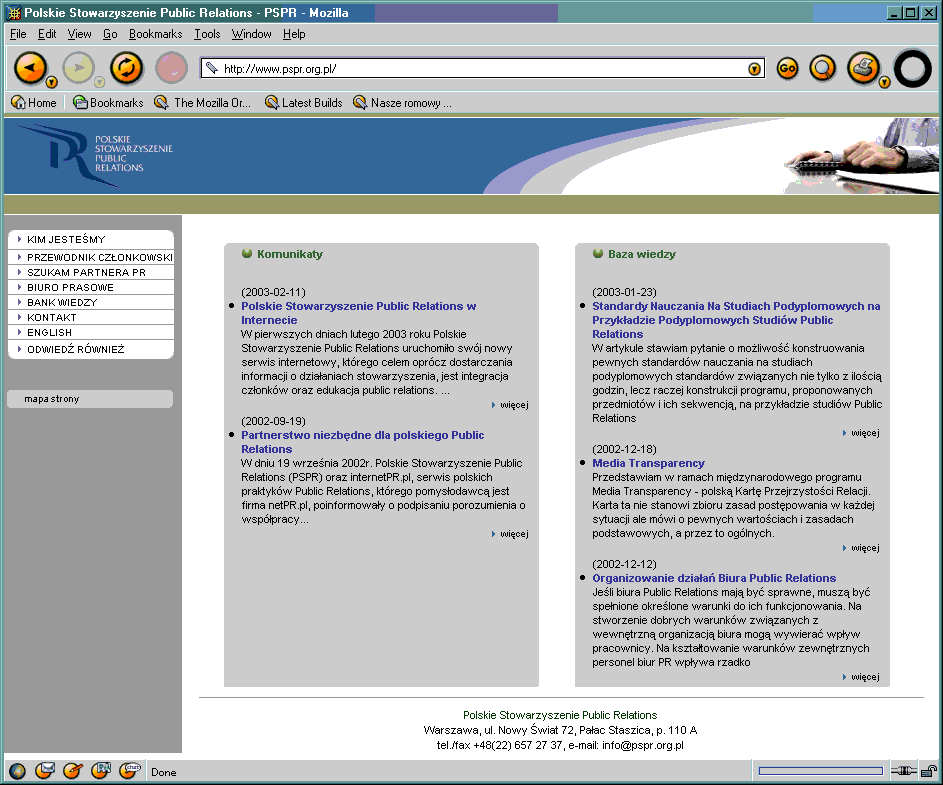943x785 pixels.
Task: Open Organizowanie działań Biura Public Relations article
Action: tap(714, 578)
